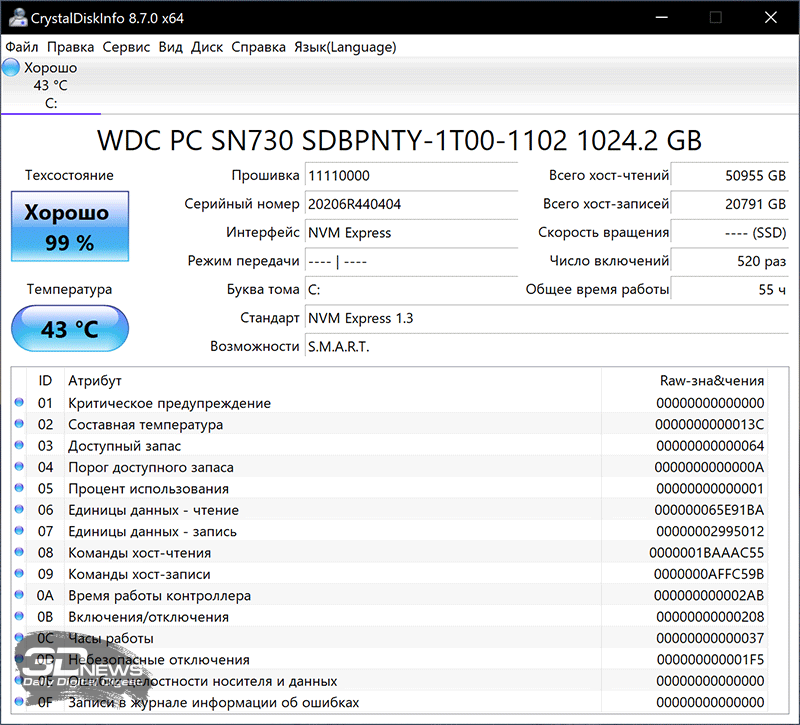This screenshot has width=800, height=725.
Task: Click status orb for attribute 09
Action: [19, 573]
